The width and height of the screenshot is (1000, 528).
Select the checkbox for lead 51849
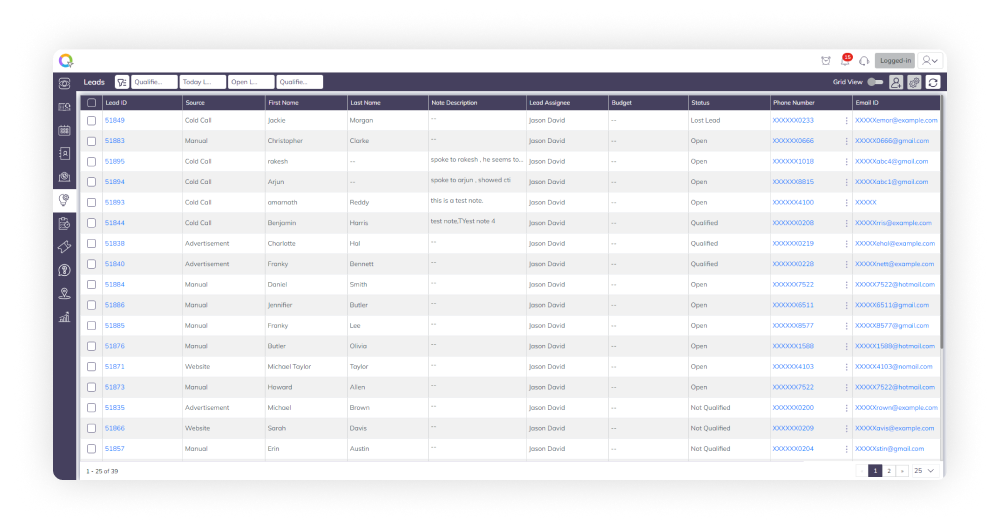(x=92, y=120)
